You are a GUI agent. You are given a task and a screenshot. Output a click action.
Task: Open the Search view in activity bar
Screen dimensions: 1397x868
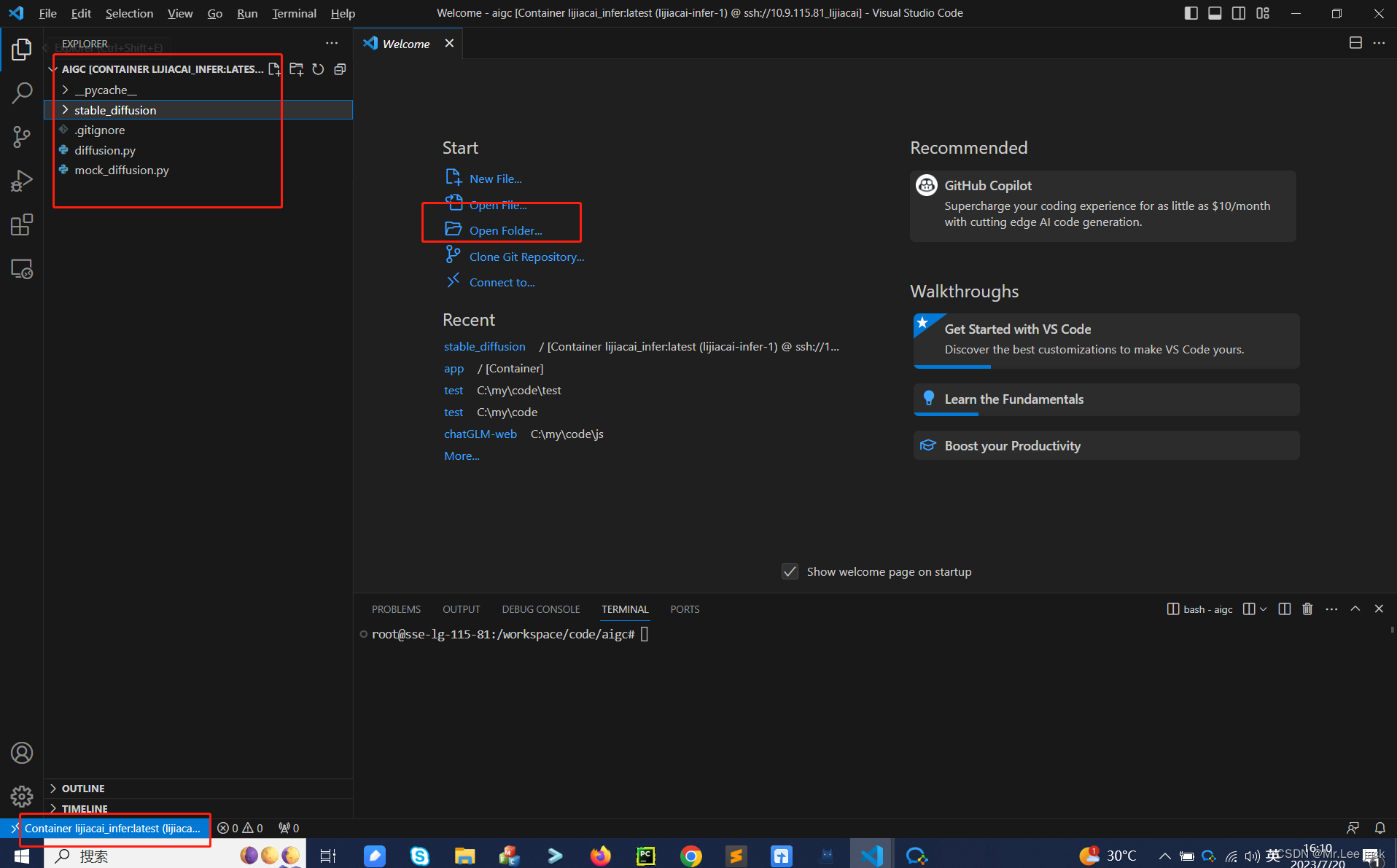22,93
